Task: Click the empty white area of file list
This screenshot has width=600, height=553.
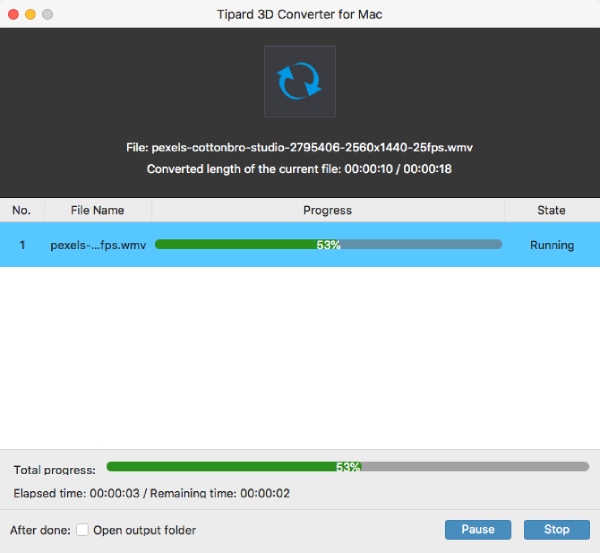Action: click(300, 360)
